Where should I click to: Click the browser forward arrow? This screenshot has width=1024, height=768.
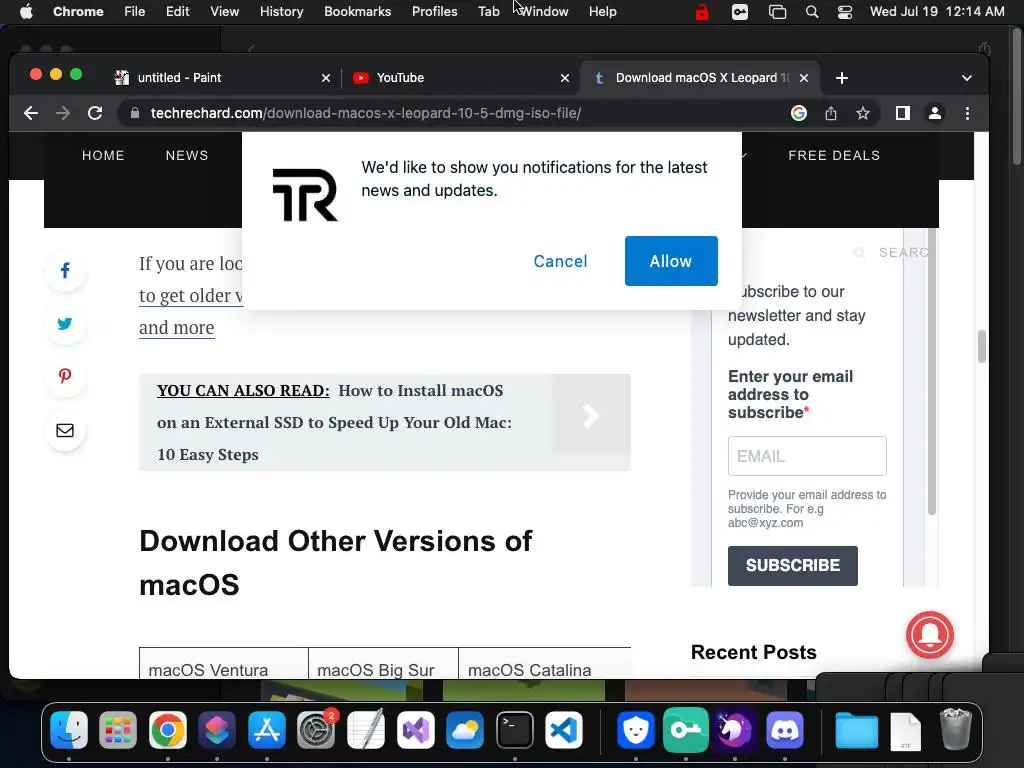(63, 113)
